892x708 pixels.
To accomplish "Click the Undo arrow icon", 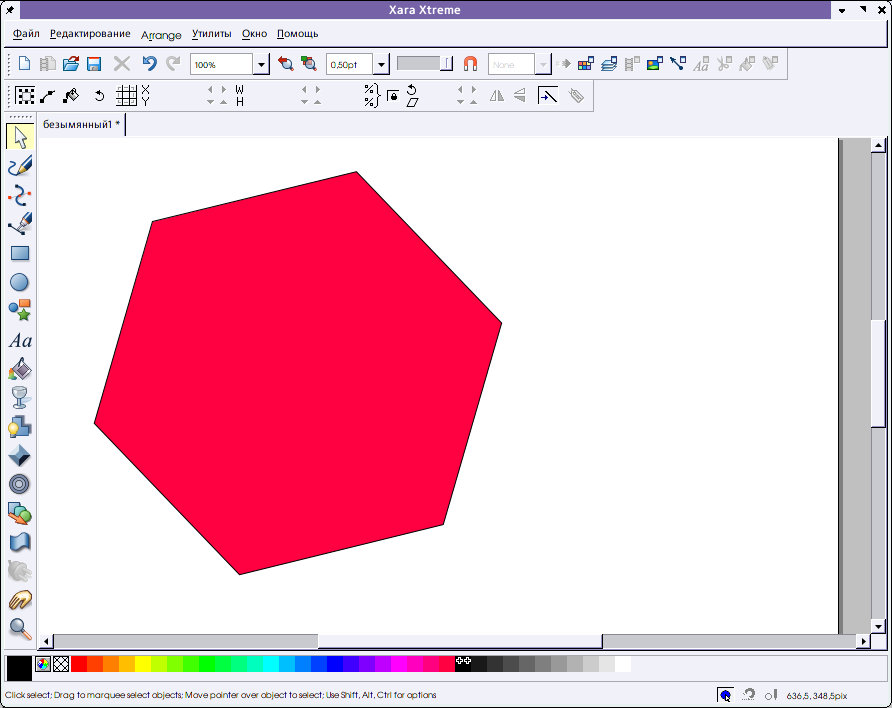I will tap(149, 64).
